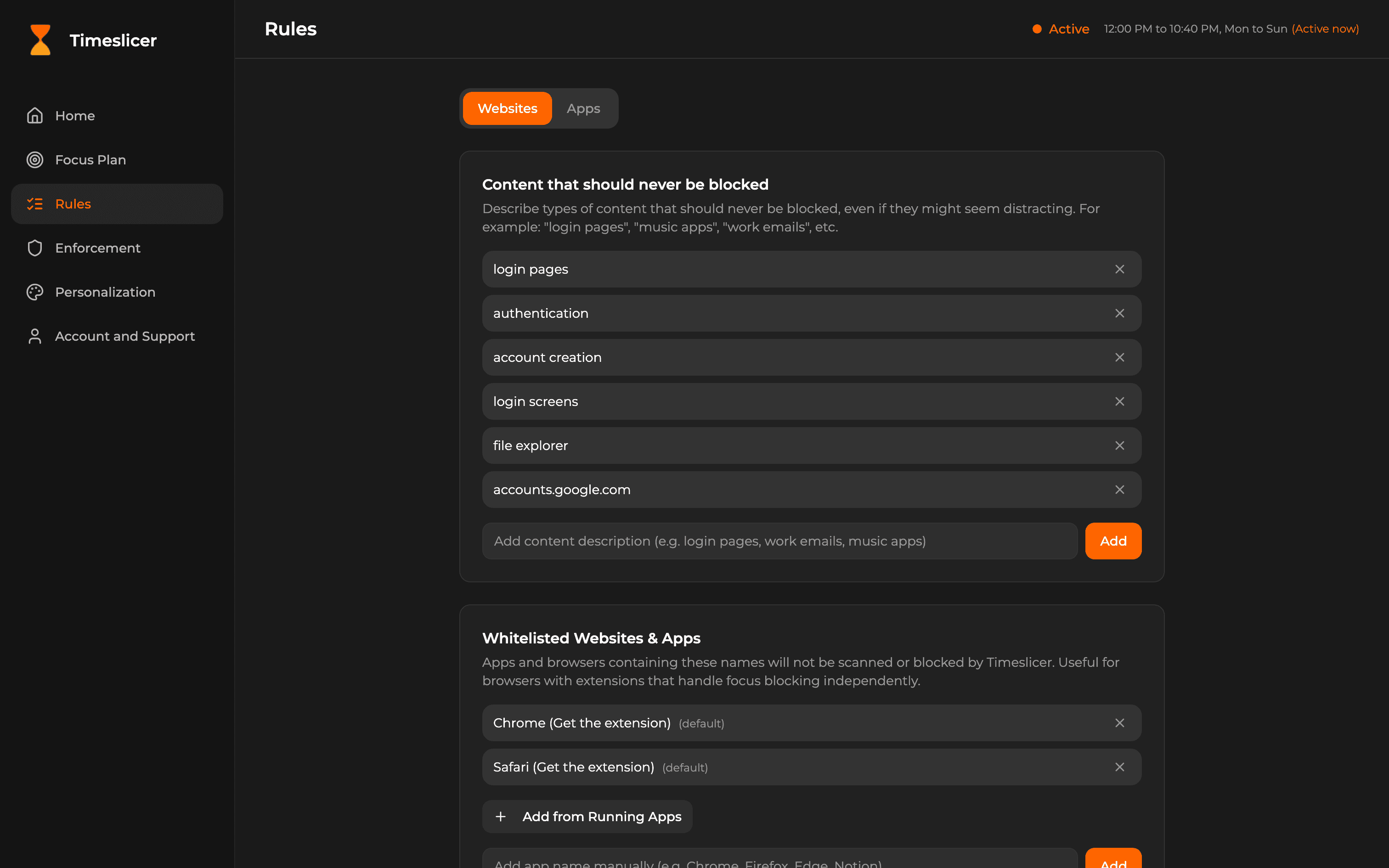1389x868 pixels.
Task: Remove the 'authentication' entry
Action: click(1119, 313)
